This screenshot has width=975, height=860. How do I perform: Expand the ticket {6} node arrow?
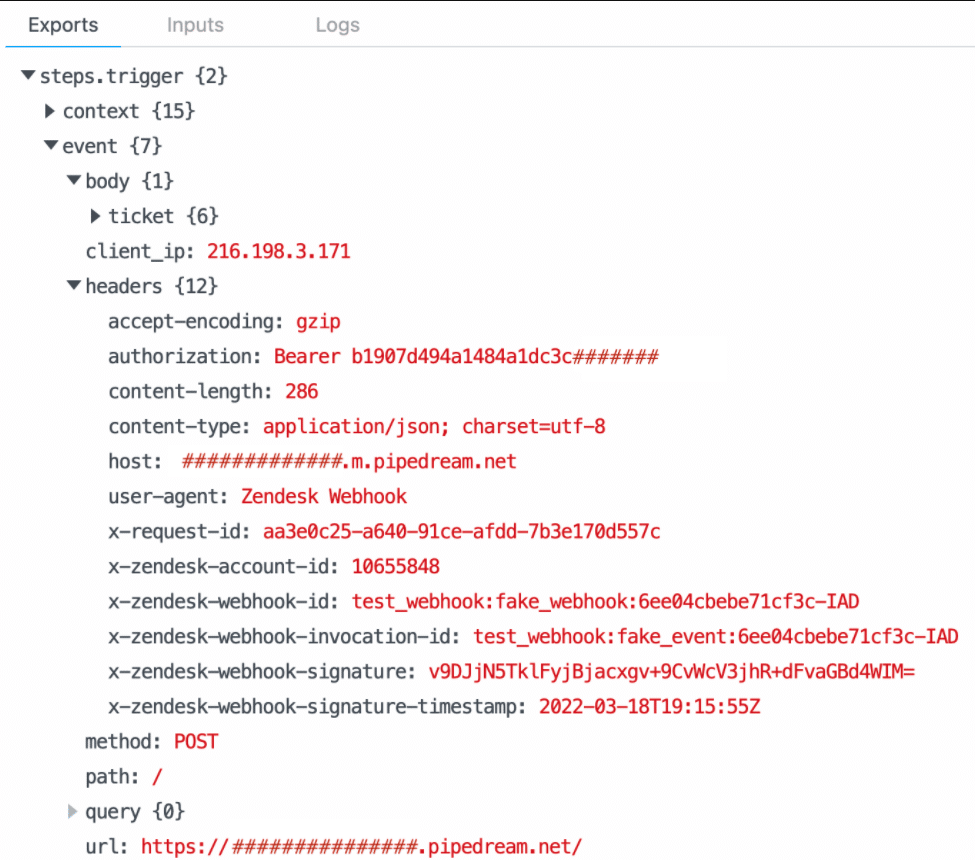(95, 216)
